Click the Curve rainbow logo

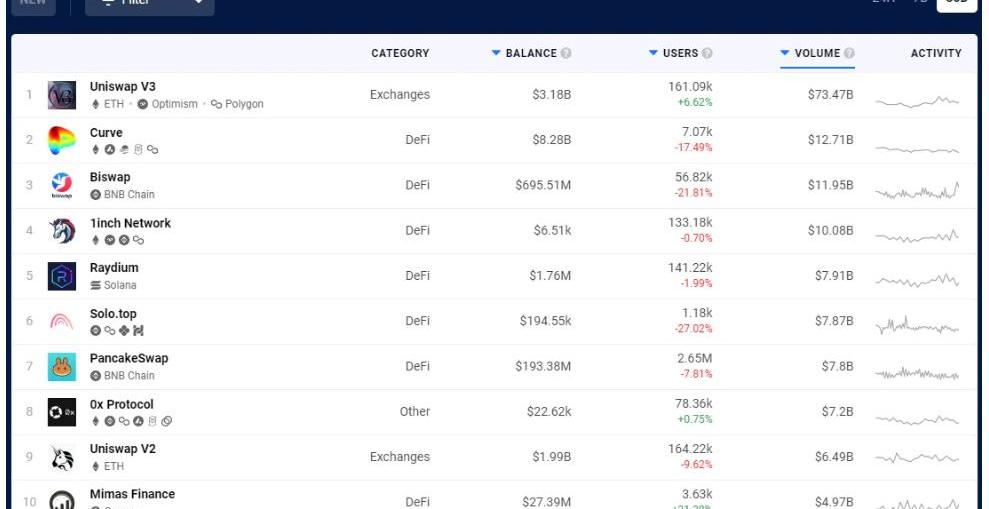click(x=62, y=141)
